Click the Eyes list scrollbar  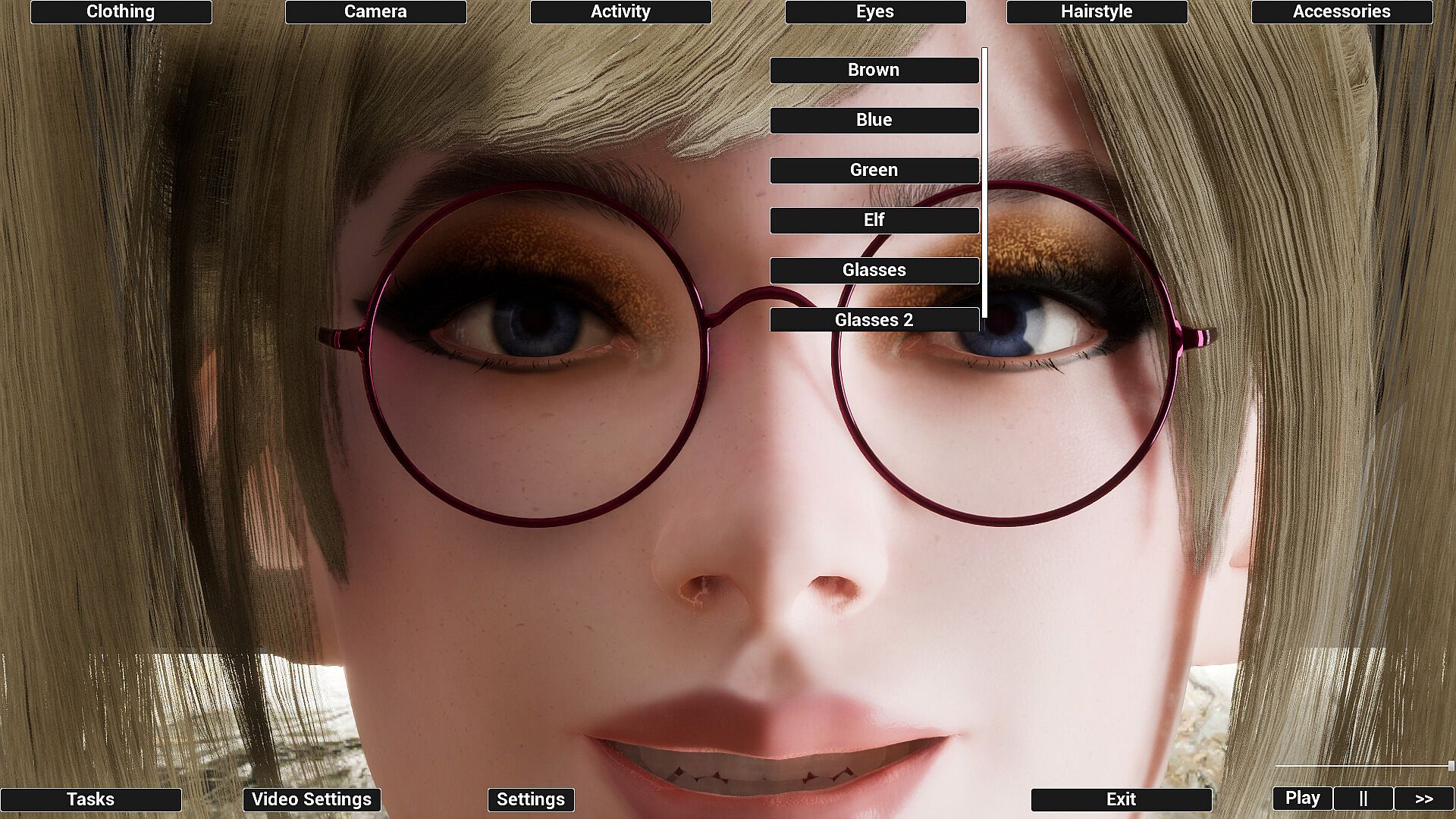(x=984, y=182)
